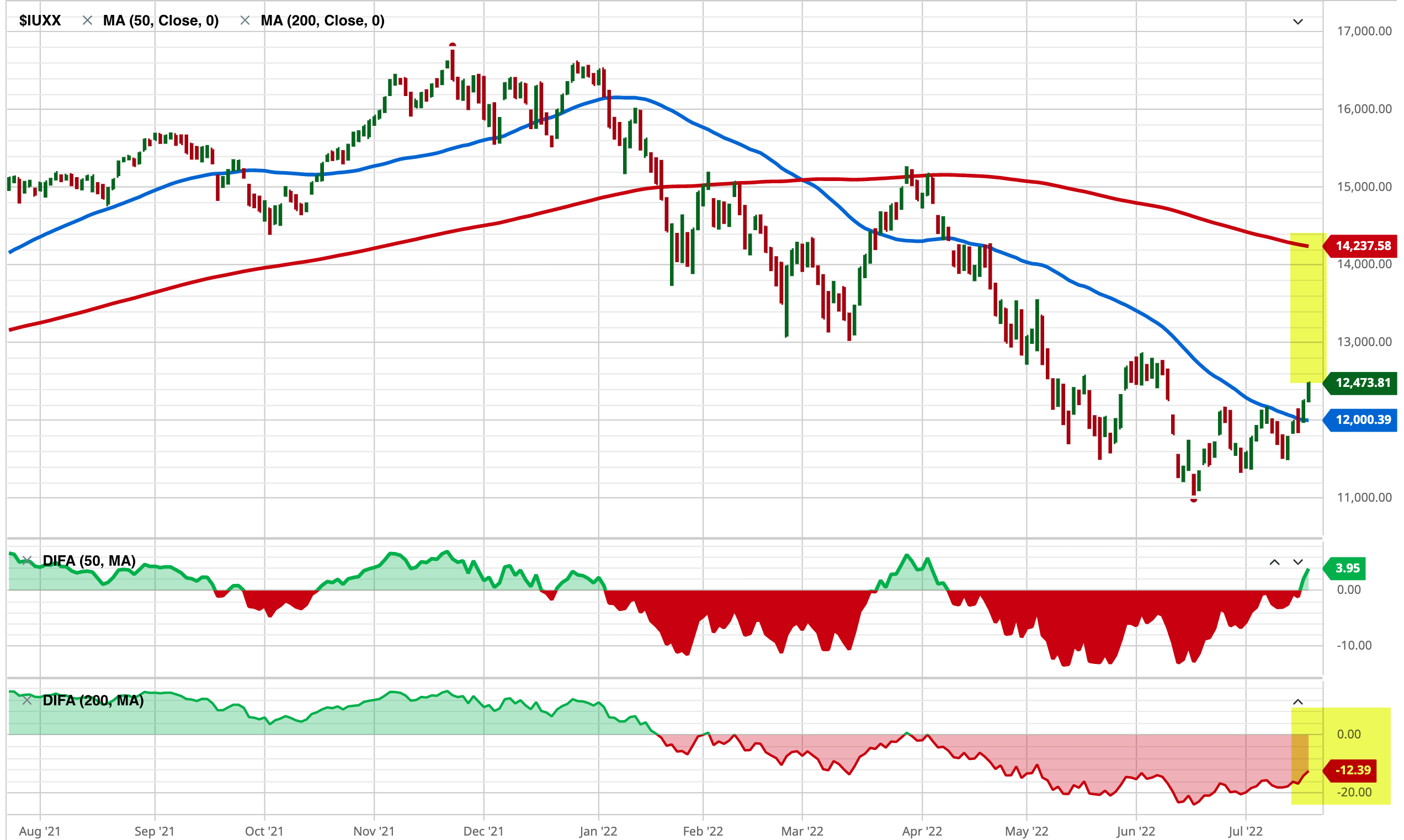This screenshot has height=840, width=1404.
Task: Collapse the main chart legend chevron
Action: 1298,22
